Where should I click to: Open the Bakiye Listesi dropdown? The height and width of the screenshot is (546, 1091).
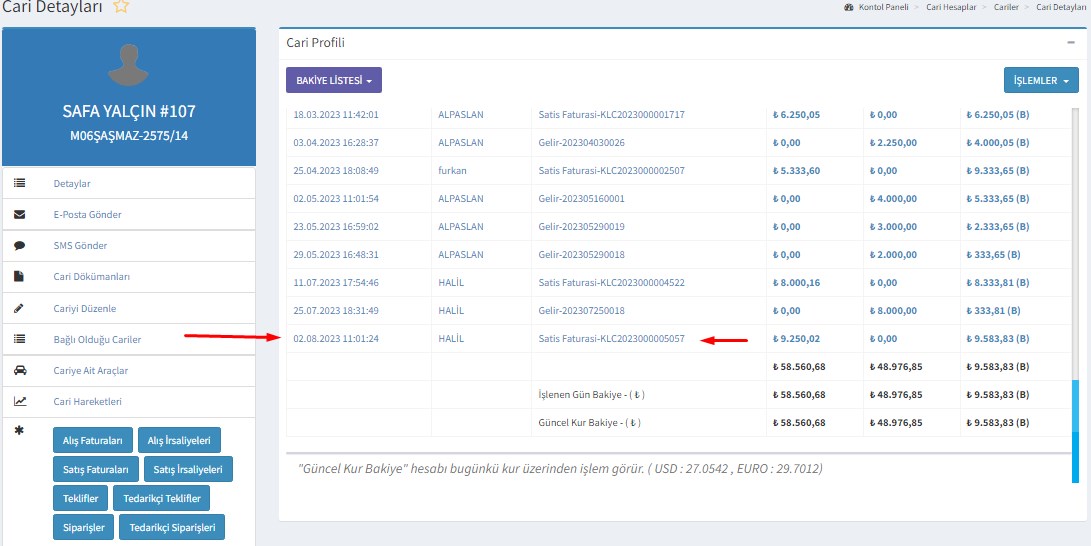click(333, 80)
